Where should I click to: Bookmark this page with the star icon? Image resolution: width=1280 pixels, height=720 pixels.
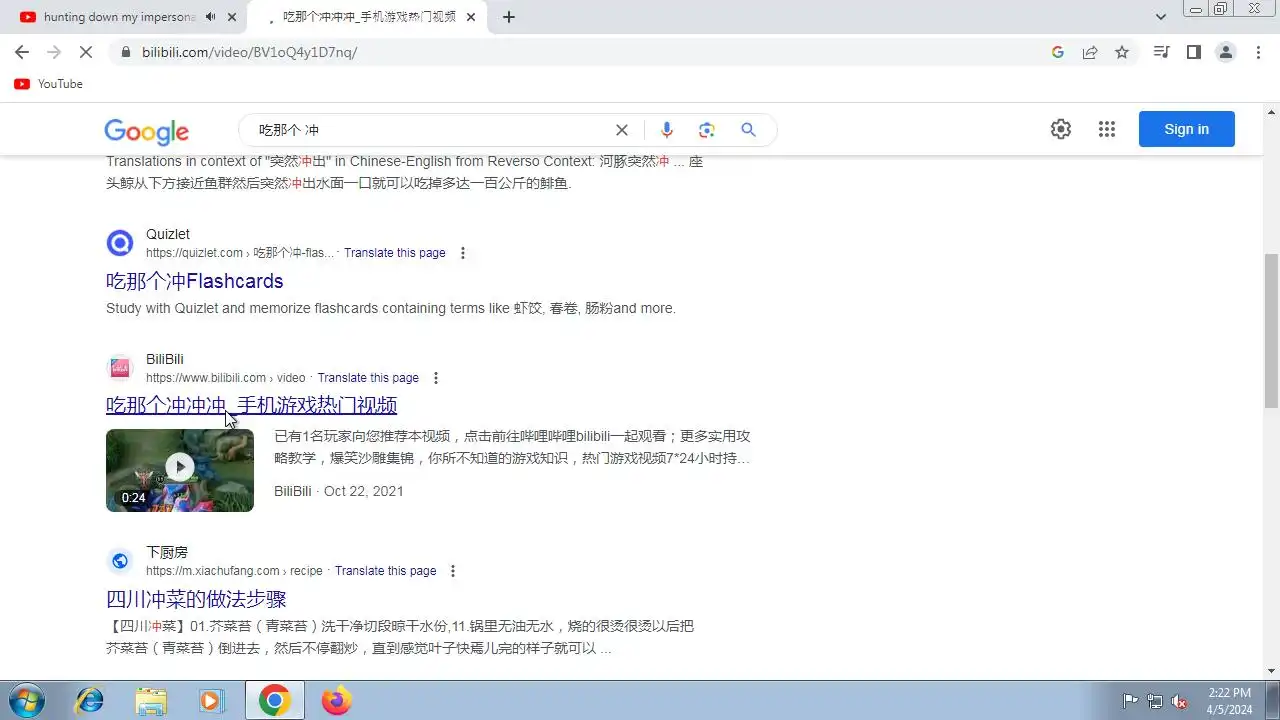[1122, 52]
